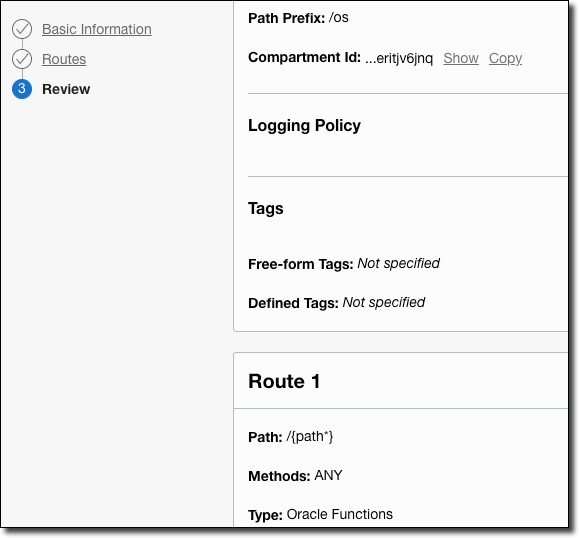Open the Basic Information step link
The width and height of the screenshot is (579, 538).
coord(97,29)
